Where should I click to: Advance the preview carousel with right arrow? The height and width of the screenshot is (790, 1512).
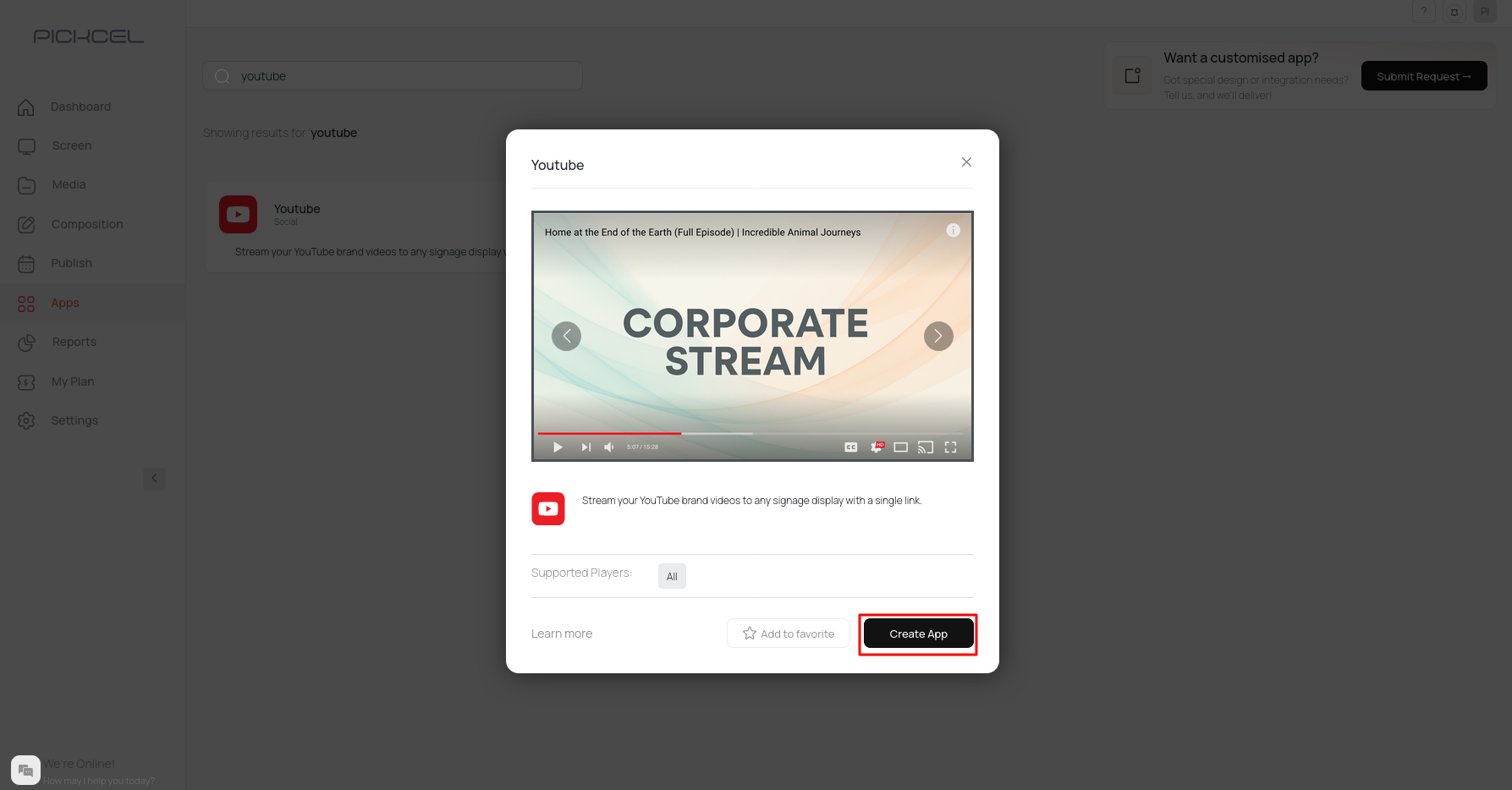[x=937, y=336]
